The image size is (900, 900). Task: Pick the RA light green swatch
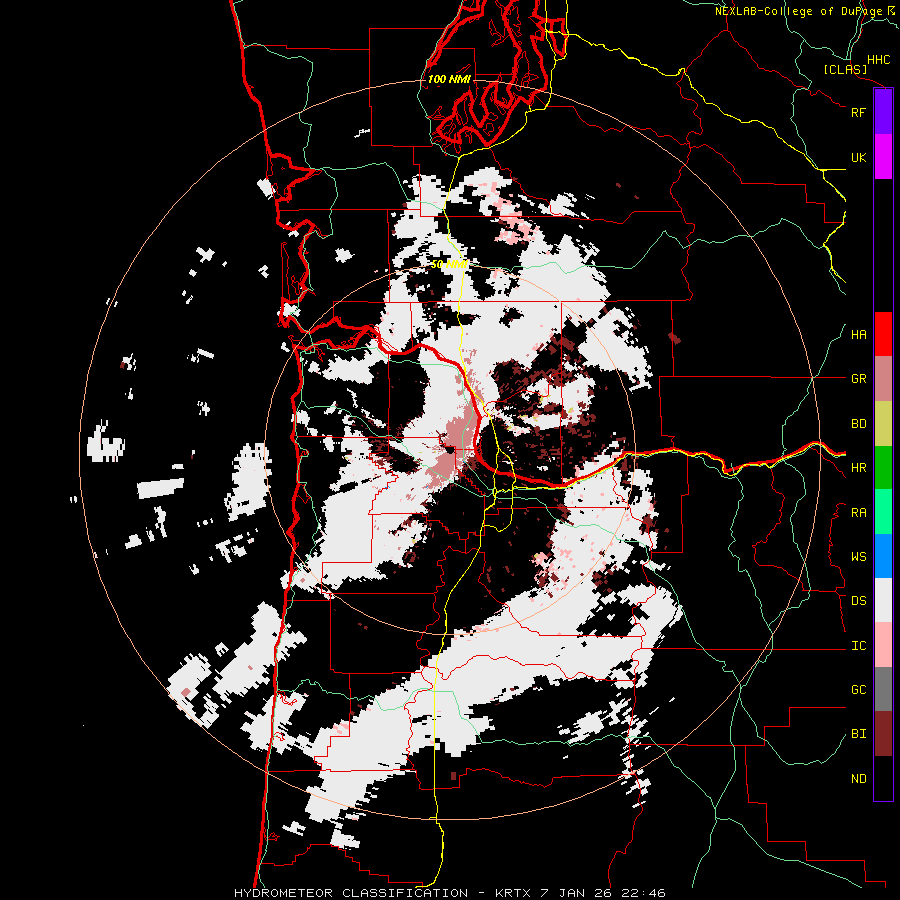[x=883, y=512]
